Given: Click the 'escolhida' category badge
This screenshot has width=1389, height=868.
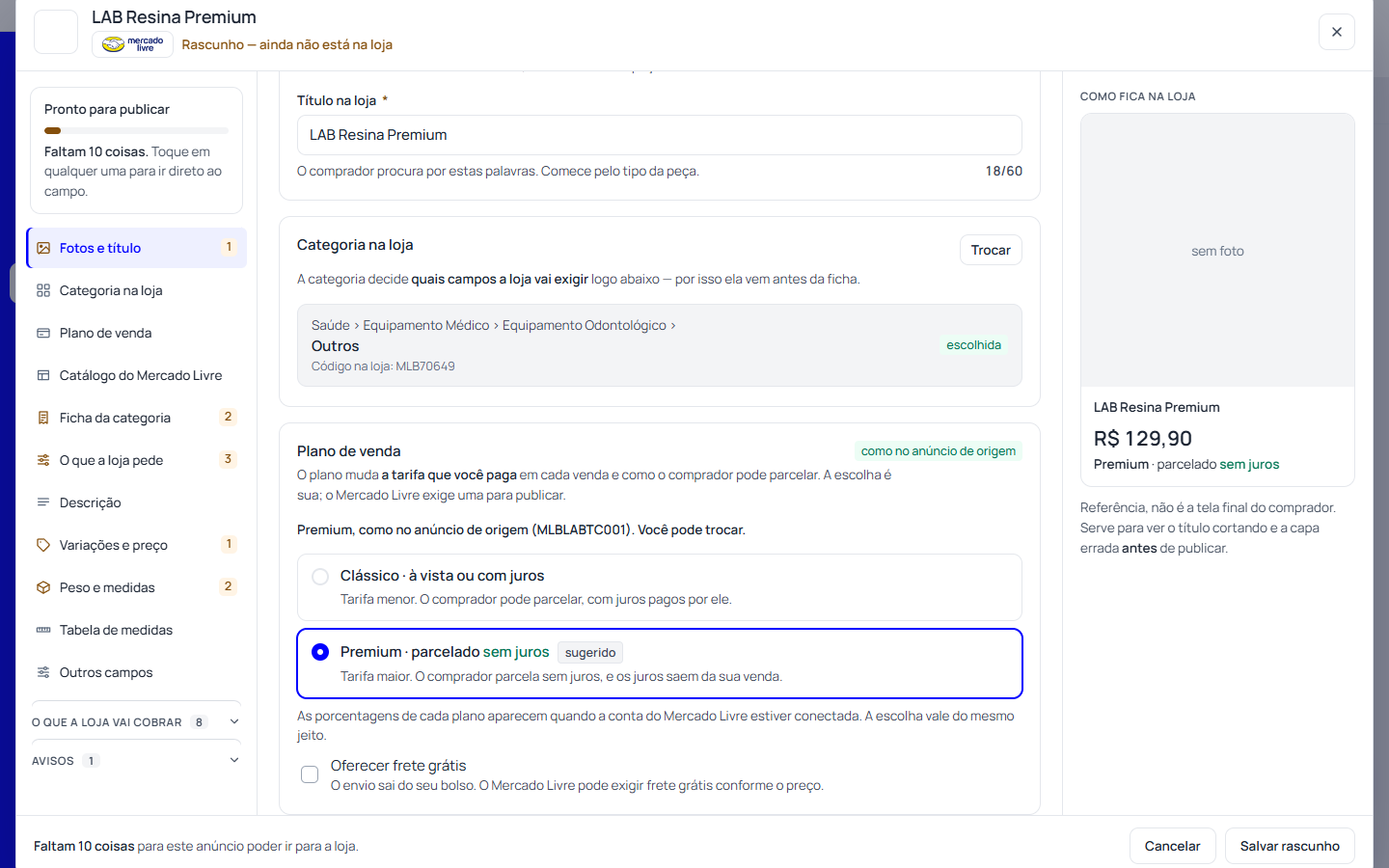Looking at the screenshot, I should pyautogui.click(x=973, y=345).
